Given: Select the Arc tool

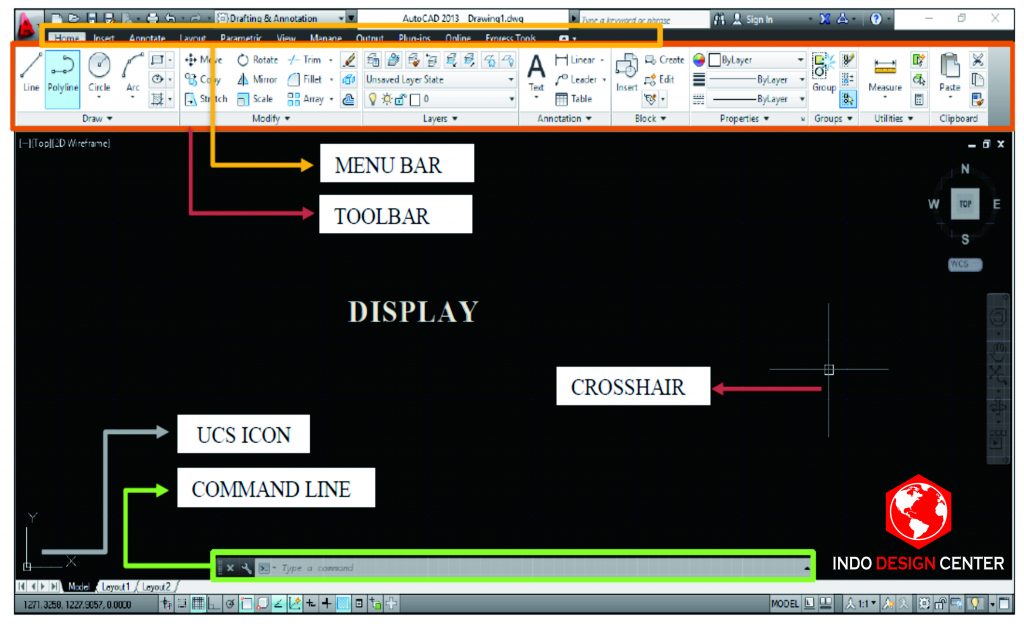Looking at the screenshot, I should coord(133,72).
